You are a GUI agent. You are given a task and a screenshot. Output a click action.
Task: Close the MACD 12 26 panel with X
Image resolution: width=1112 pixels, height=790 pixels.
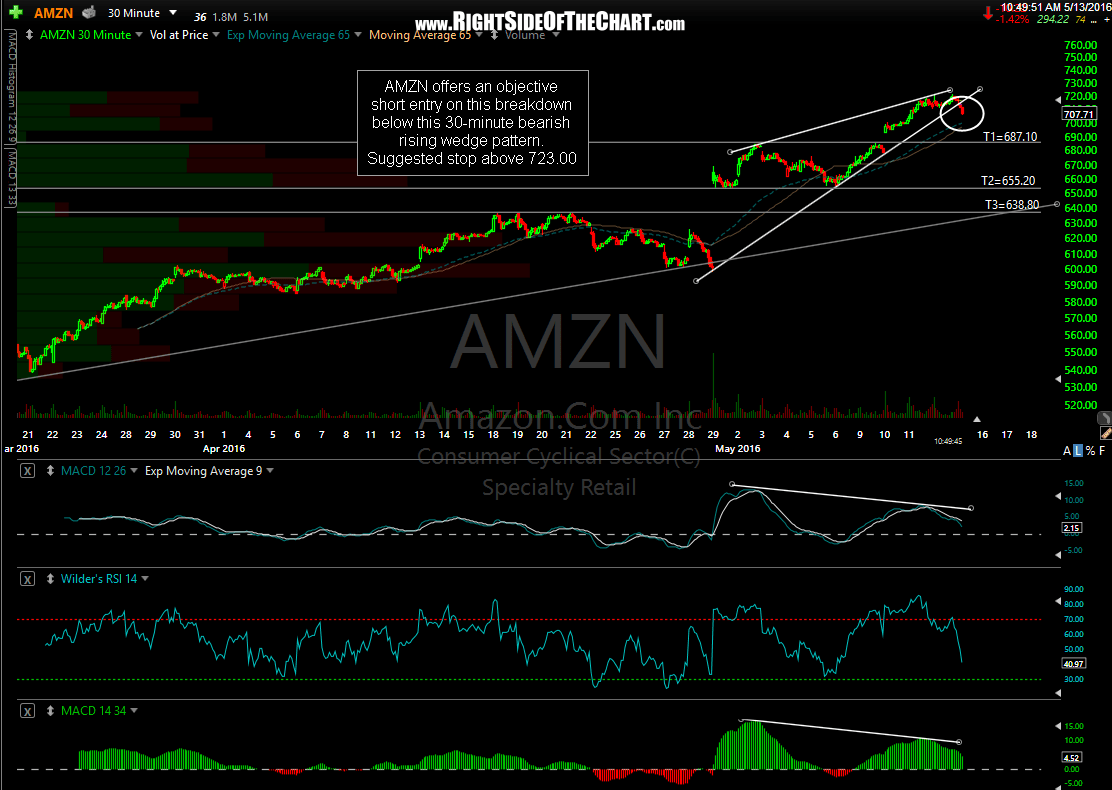coord(27,471)
